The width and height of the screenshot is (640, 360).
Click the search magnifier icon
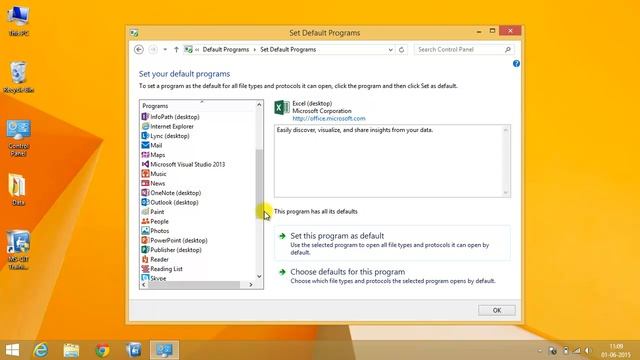click(x=508, y=49)
